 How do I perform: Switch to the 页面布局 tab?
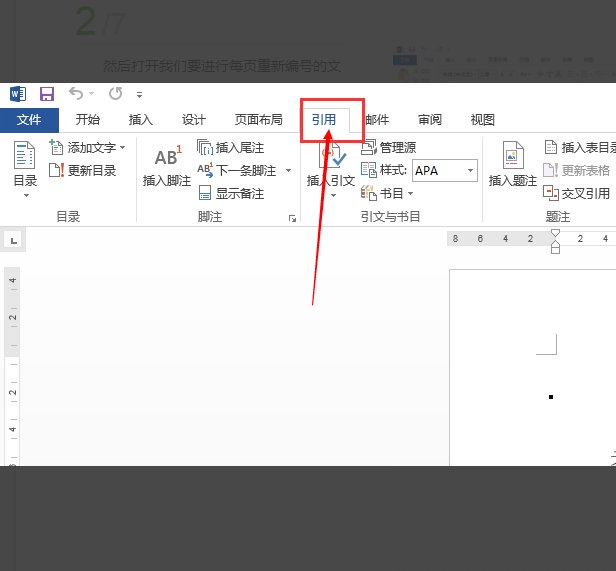[258, 119]
